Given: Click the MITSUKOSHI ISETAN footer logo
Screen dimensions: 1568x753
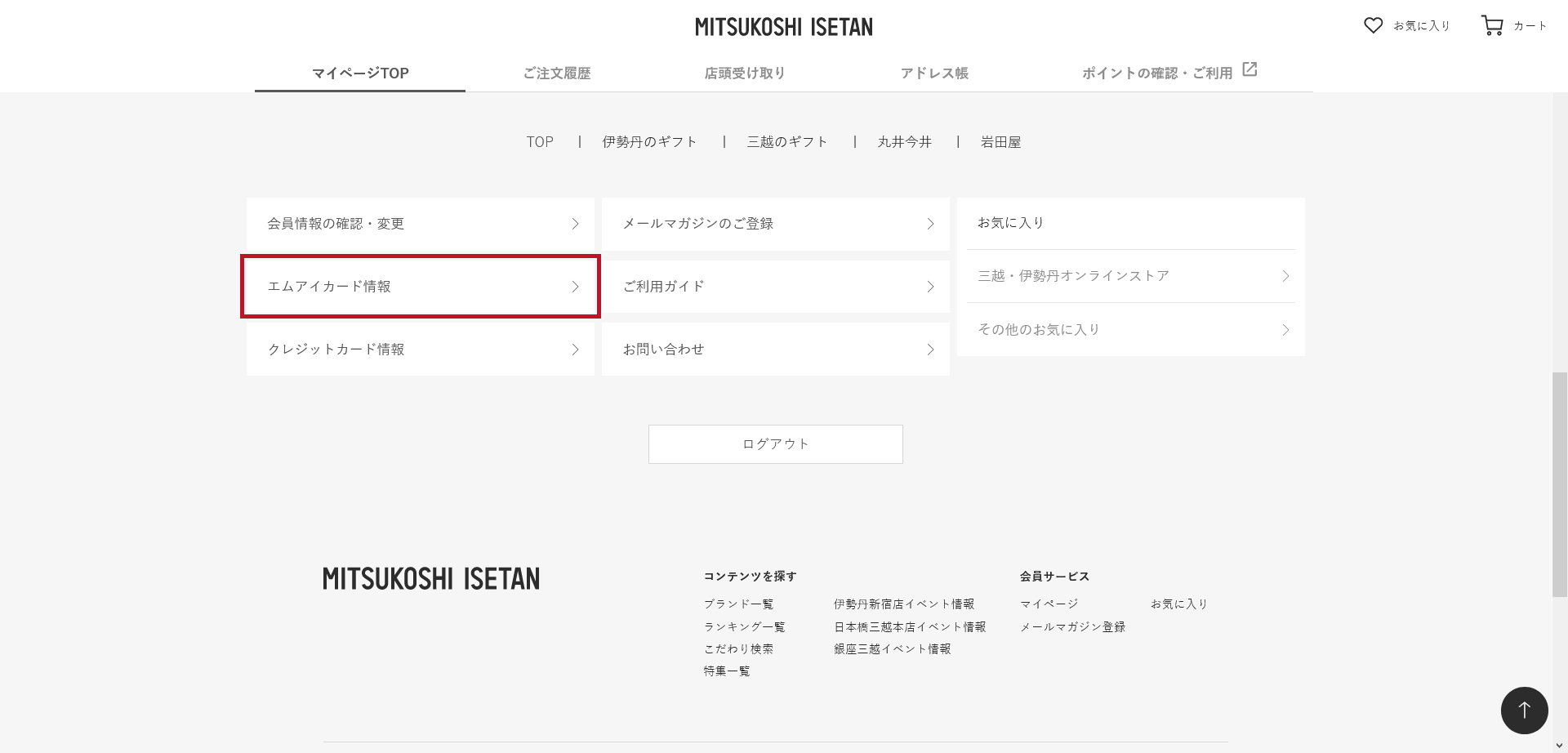Looking at the screenshot, I should point(431,579).
